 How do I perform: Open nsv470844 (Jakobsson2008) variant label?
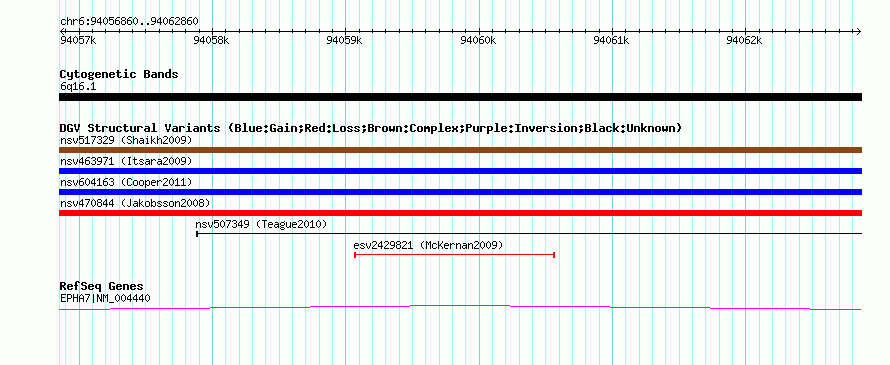[135, 203]
